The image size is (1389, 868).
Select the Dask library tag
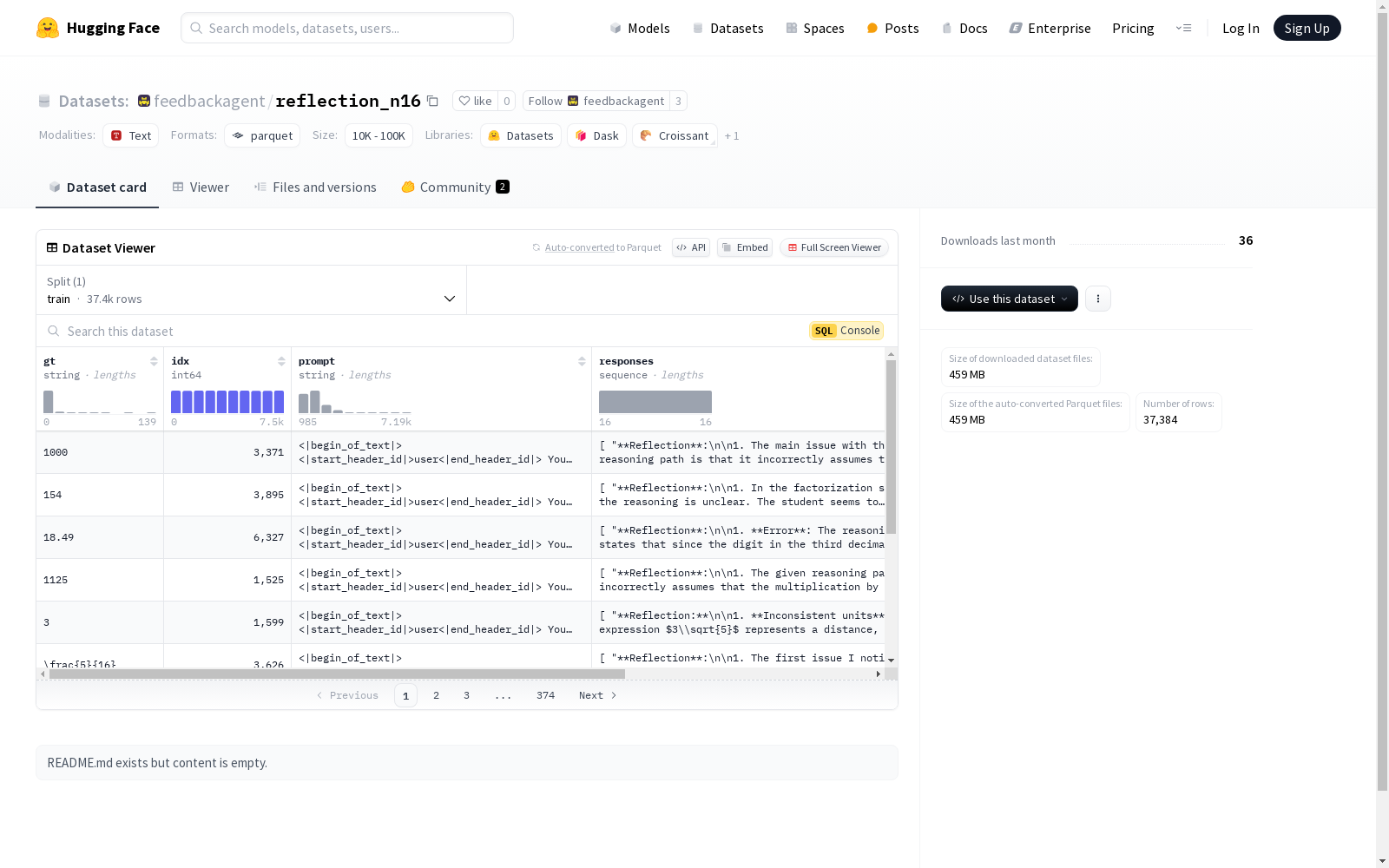coord(596,135)
